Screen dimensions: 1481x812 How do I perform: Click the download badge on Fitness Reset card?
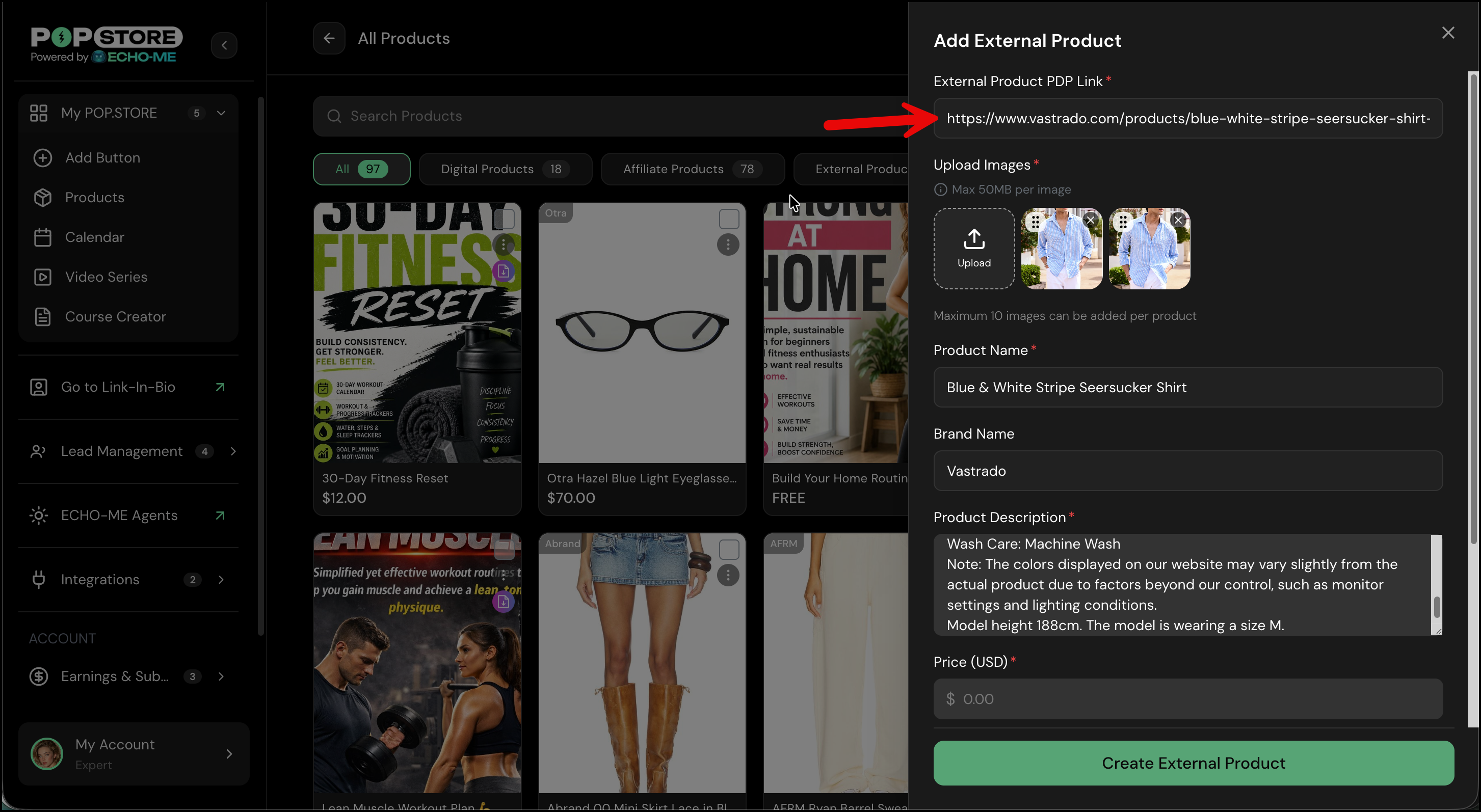[503, 271]
